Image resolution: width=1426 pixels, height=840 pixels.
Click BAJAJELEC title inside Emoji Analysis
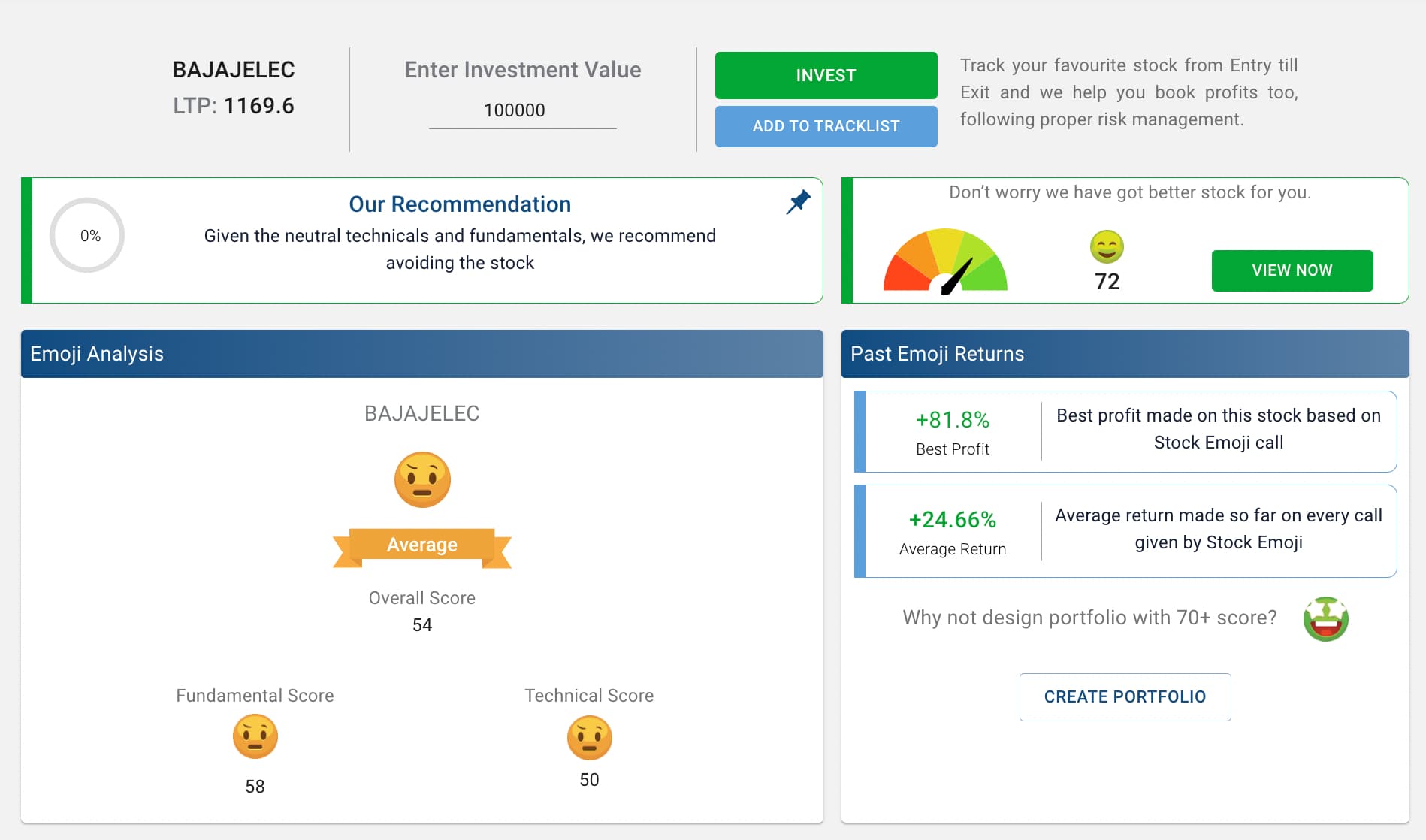(x=422, y=413)
